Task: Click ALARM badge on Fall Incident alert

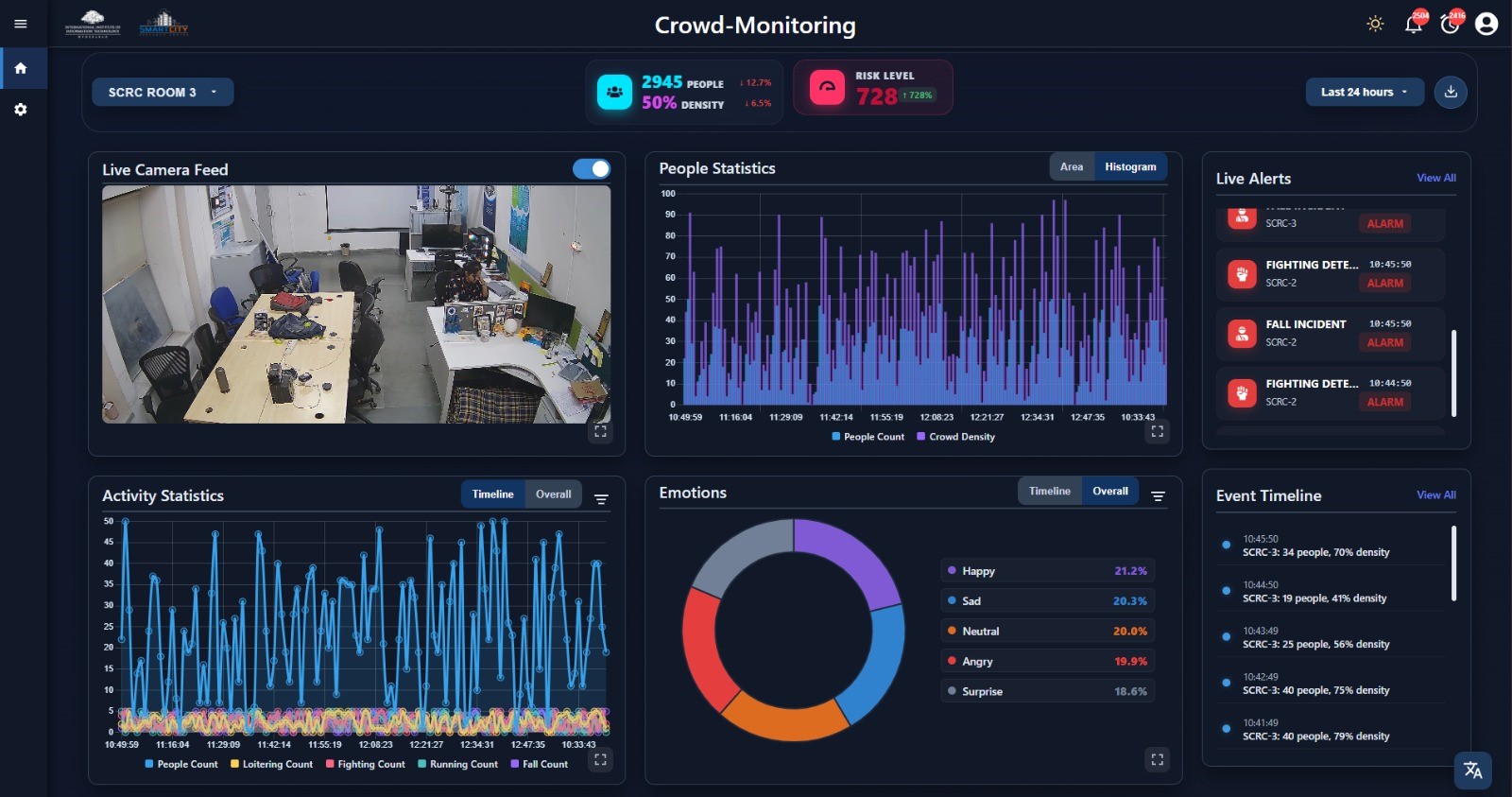Action: [1385, 342]
